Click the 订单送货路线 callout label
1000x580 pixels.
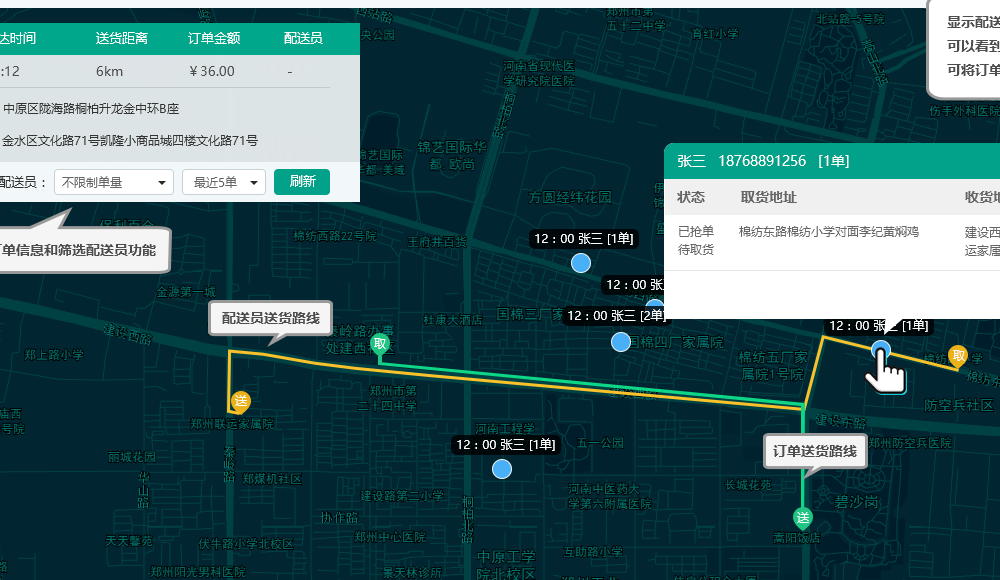pos(815,451)
